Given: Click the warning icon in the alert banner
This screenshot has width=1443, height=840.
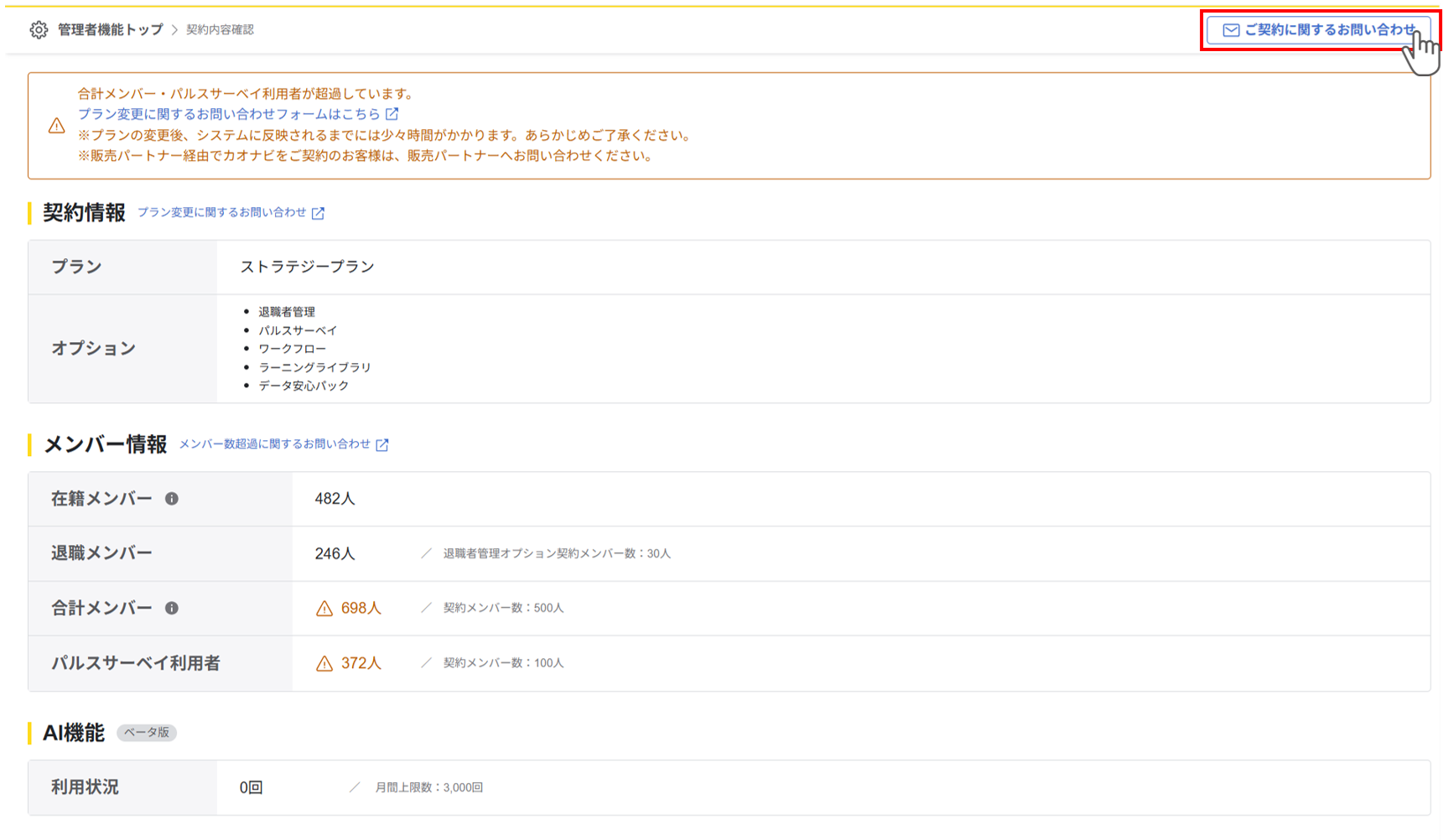Looking at the screenshot, I should 56,126.
